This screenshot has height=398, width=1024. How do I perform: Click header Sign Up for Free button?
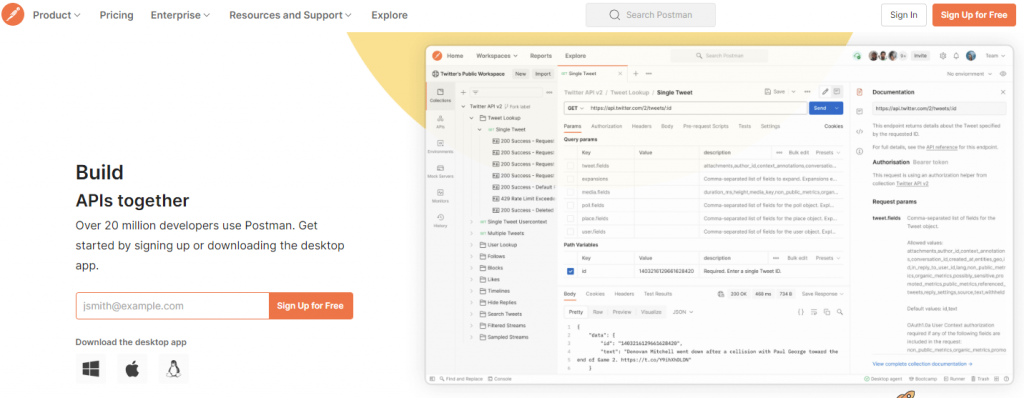point(974,14)
